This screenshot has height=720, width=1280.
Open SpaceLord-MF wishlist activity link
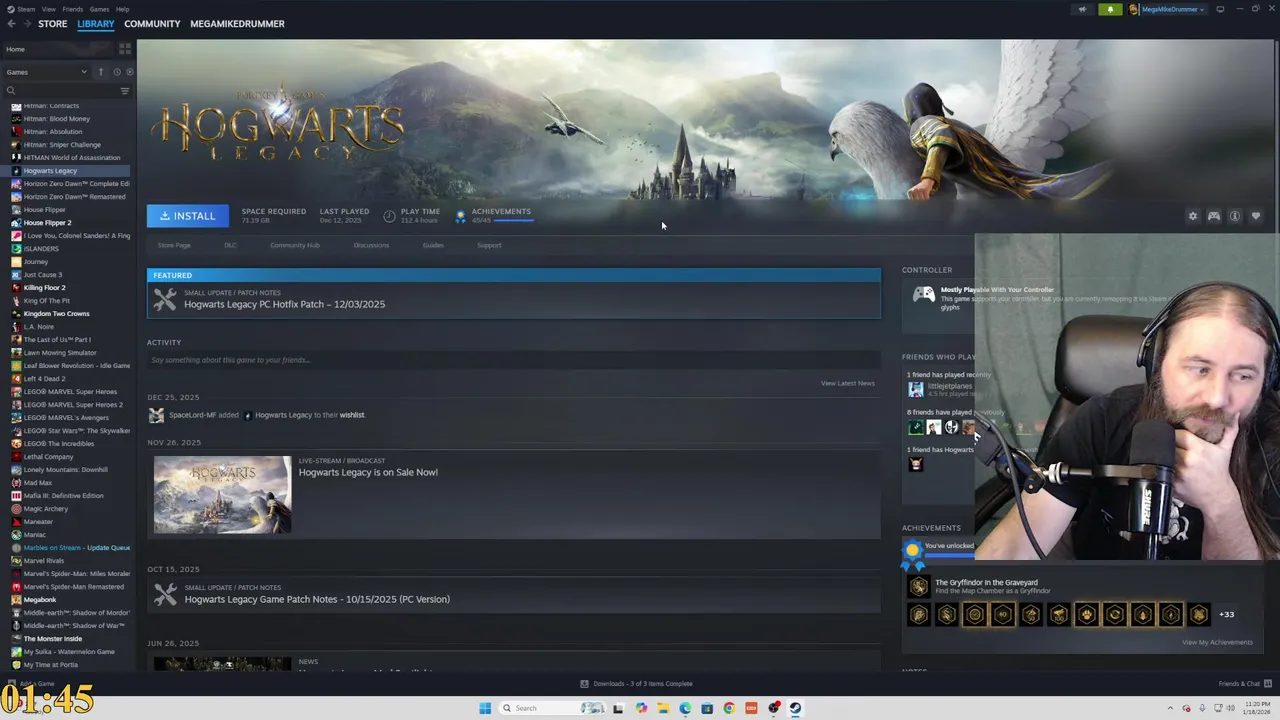[x=352, y=415]
